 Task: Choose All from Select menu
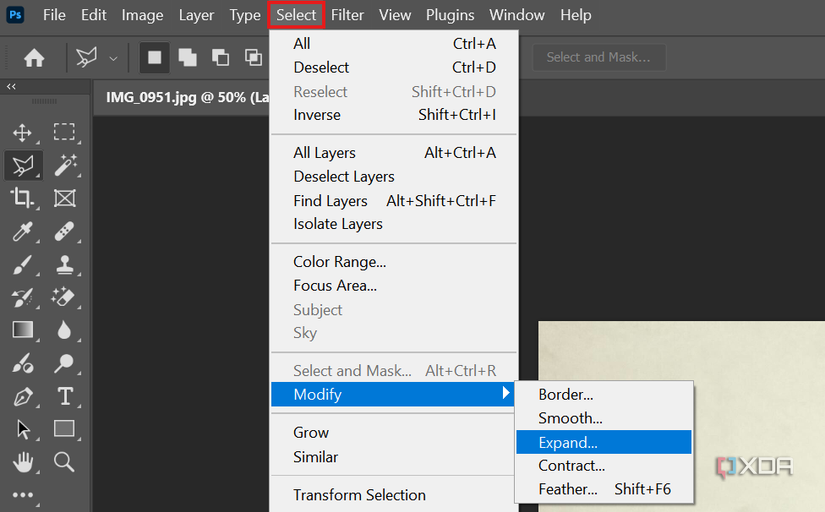pos(394,44)
